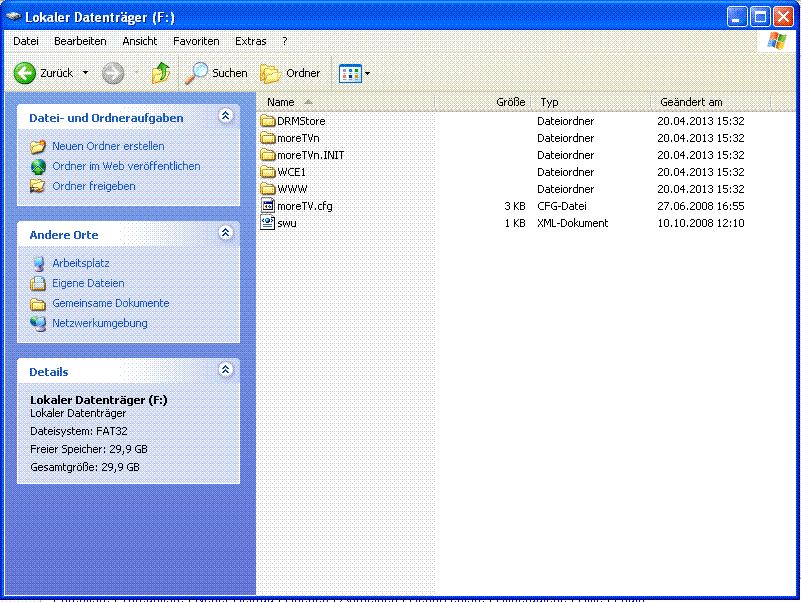
Task: Open the Extras menu
Action: 250,41
